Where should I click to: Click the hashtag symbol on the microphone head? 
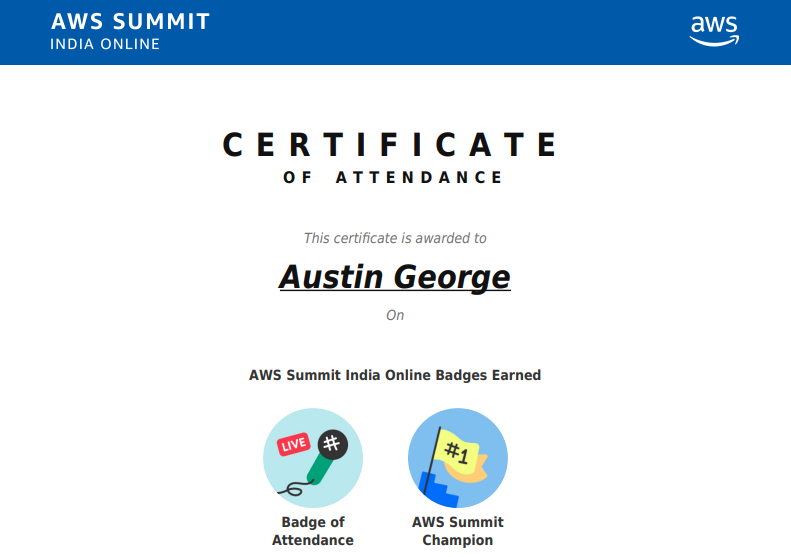331,442
